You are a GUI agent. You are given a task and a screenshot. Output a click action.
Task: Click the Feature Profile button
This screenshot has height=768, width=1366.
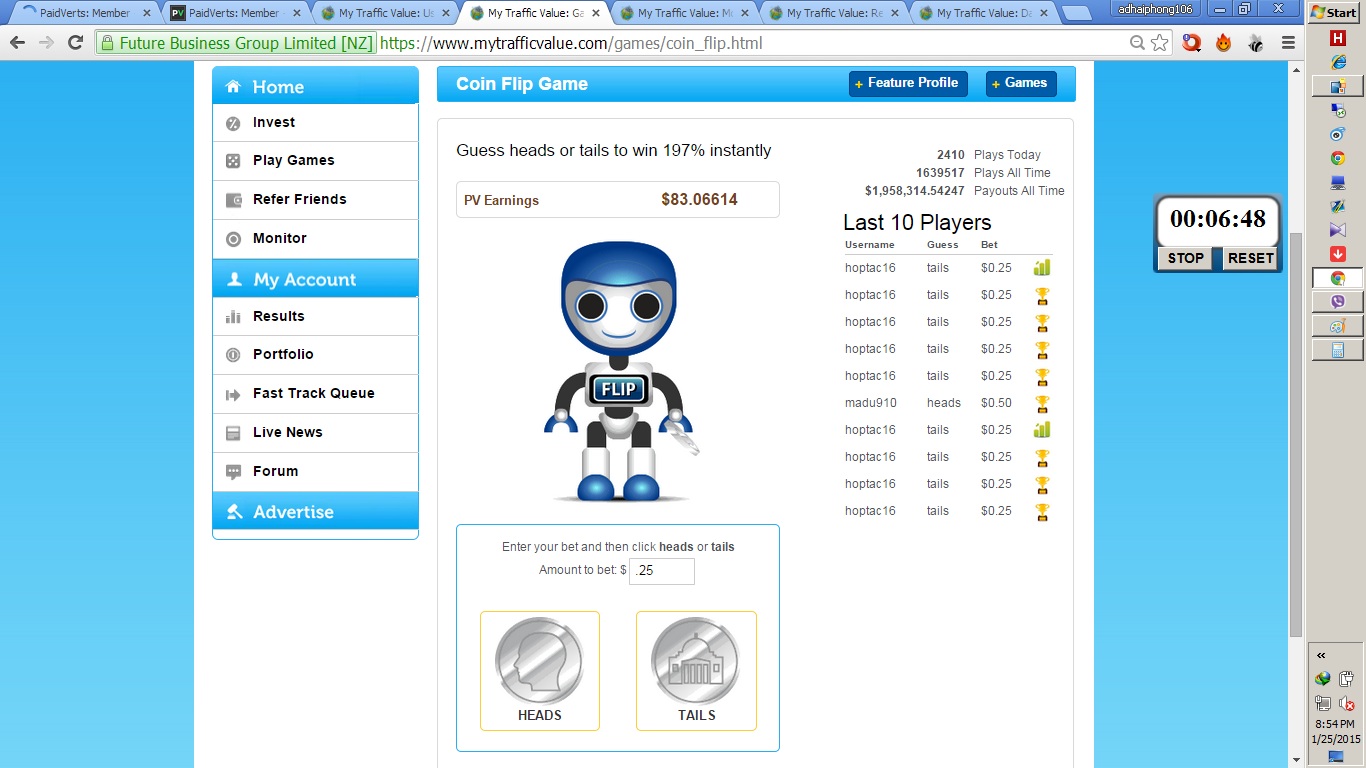[907, 83]
